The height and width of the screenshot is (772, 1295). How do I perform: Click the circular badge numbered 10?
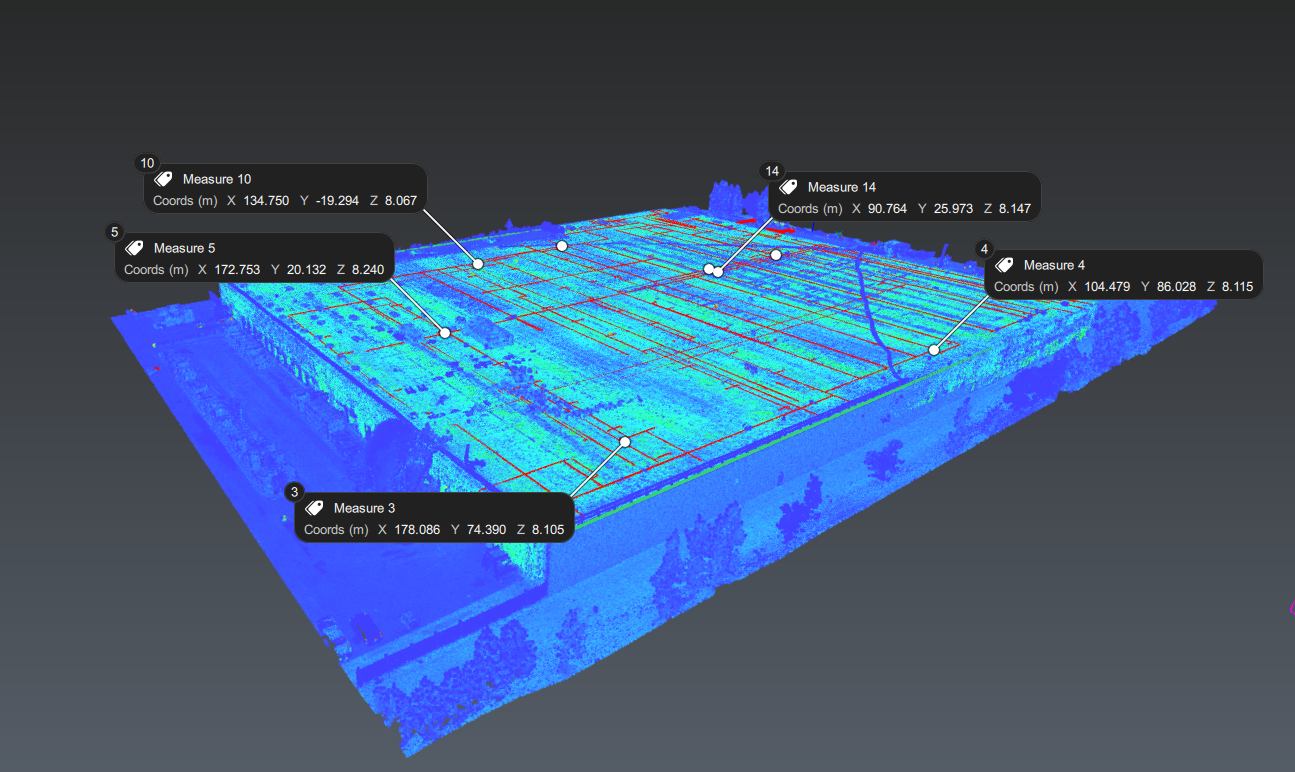(x=147, y=162)
